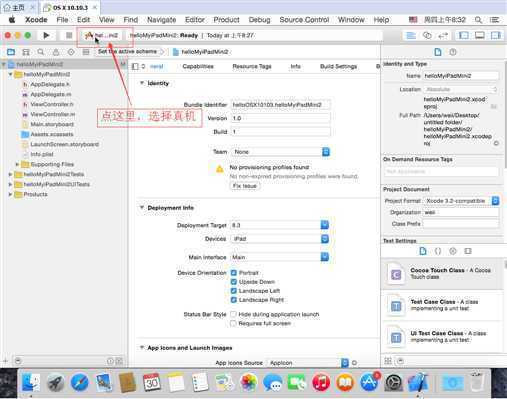Switch to the Info tab

click(x=295, y=66)
